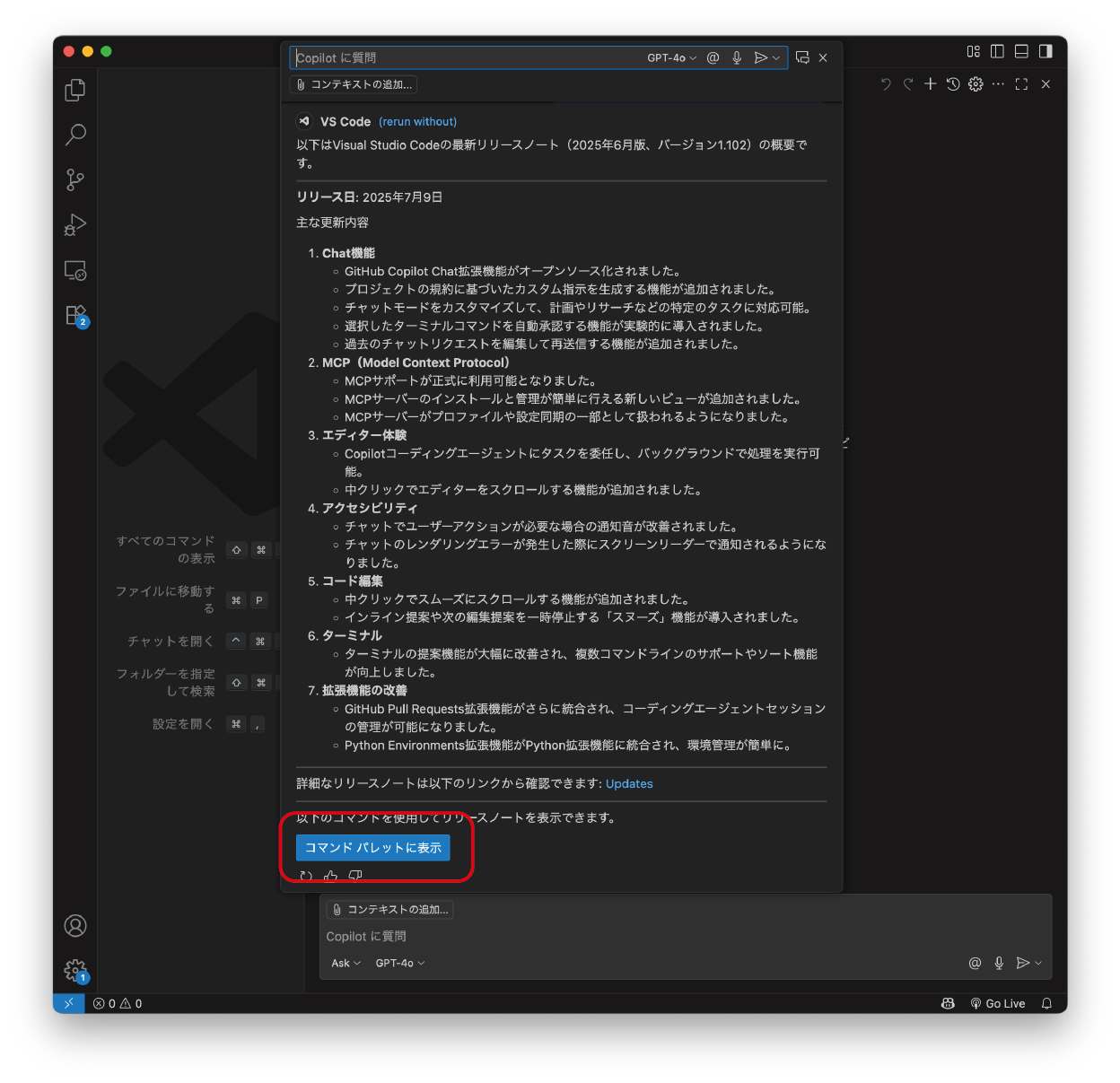This screenshot has height=1083, width=1120.
Task: Send the quick chat message with the arrow icon
Action: point(760,57)
